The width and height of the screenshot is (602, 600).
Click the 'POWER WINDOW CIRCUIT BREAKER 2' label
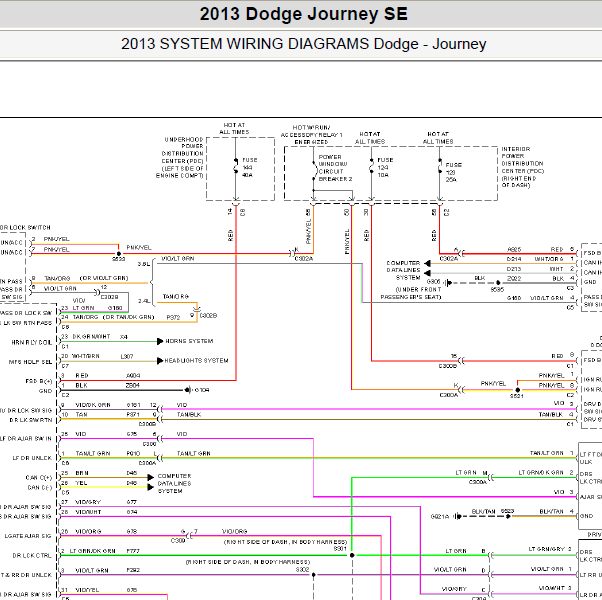click(335, 168)
